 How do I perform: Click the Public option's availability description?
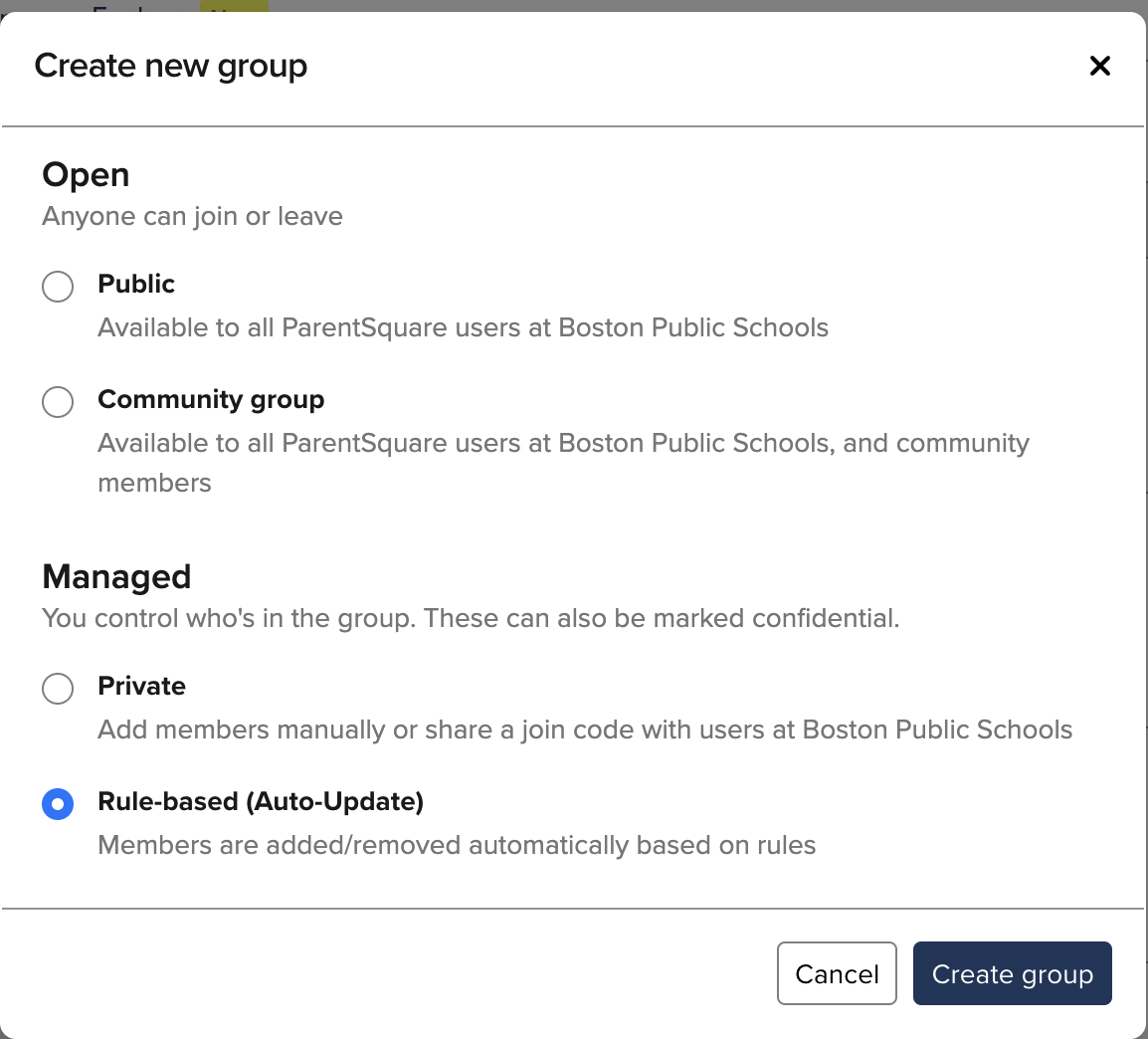coord(463,328)
